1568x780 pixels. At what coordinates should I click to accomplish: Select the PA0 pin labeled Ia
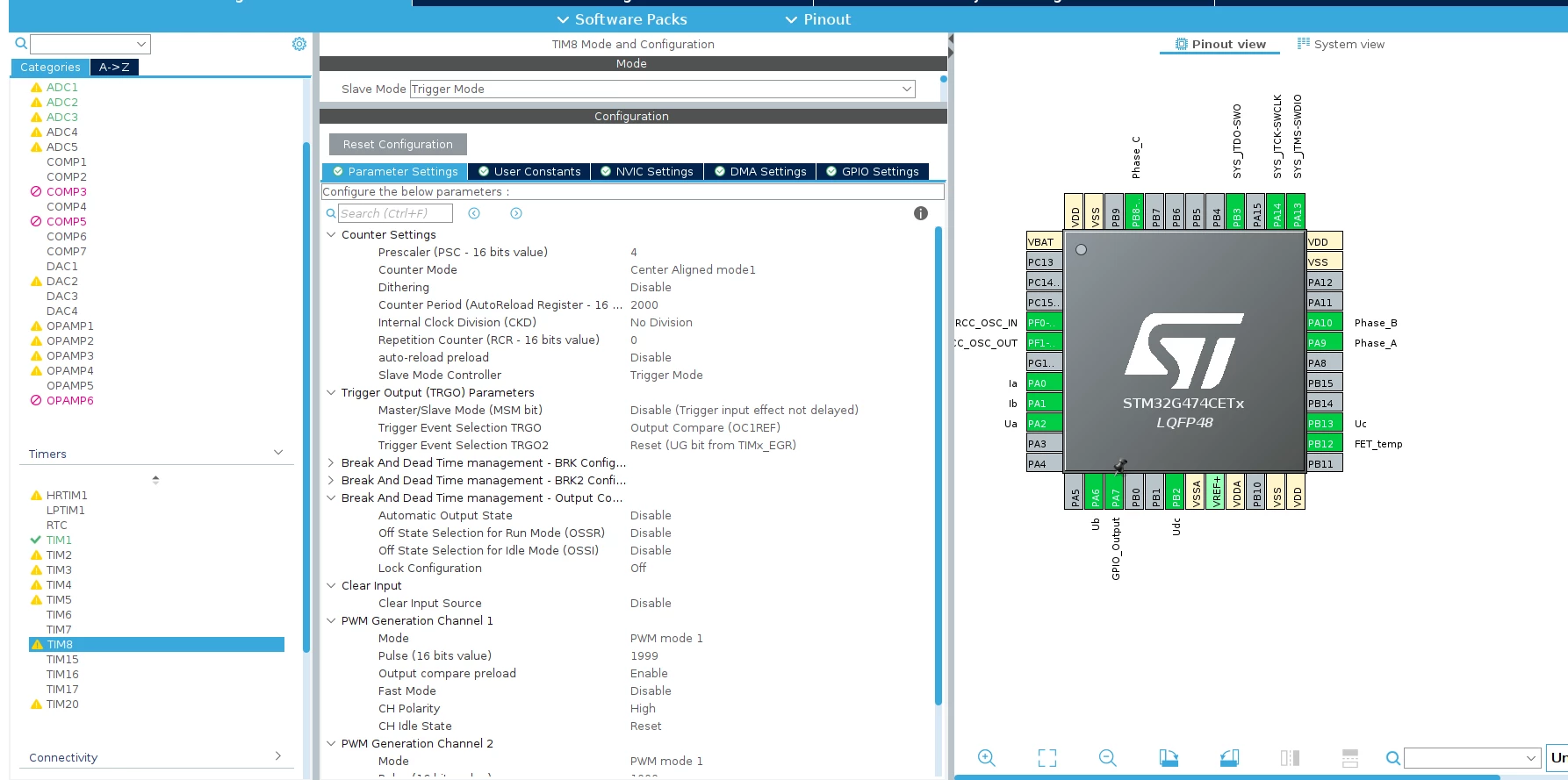pos(1045,383)
